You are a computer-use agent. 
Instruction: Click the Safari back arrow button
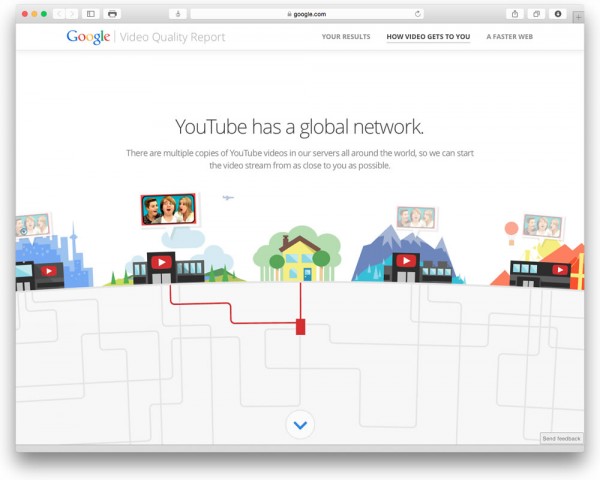[59, 14]
